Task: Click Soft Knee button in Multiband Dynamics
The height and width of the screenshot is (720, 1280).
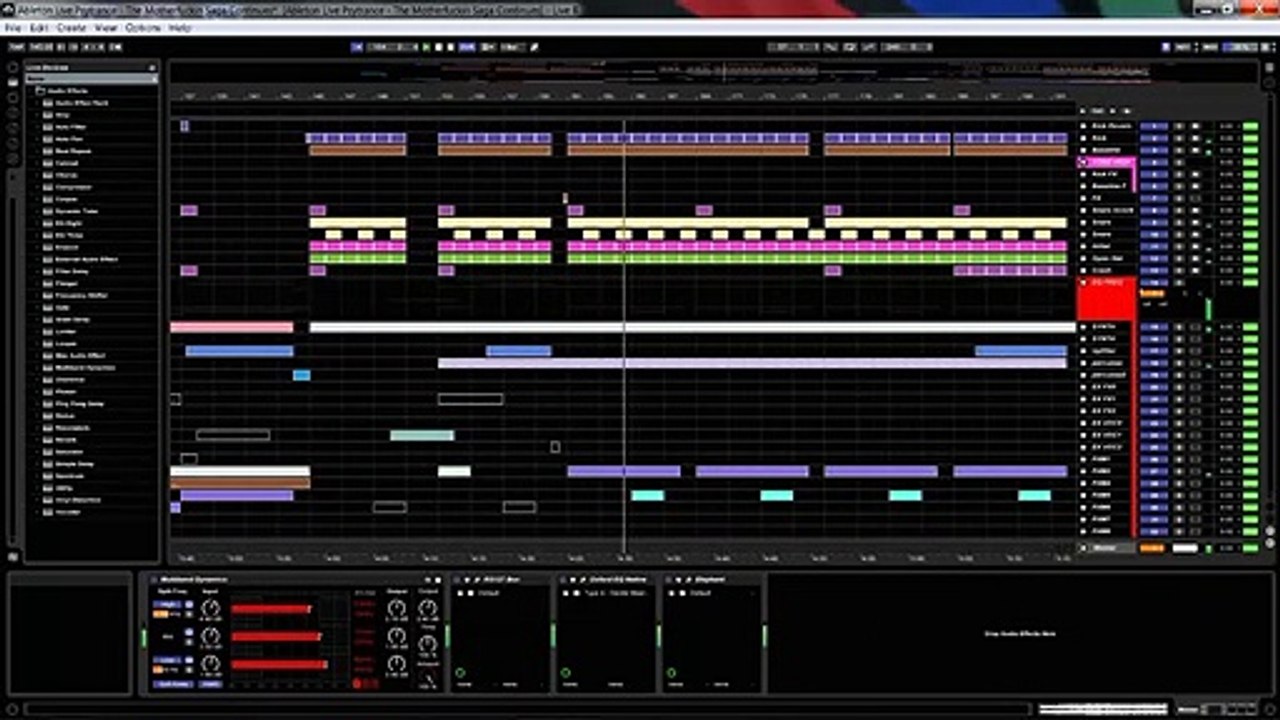Action: [x=173, y=684]
